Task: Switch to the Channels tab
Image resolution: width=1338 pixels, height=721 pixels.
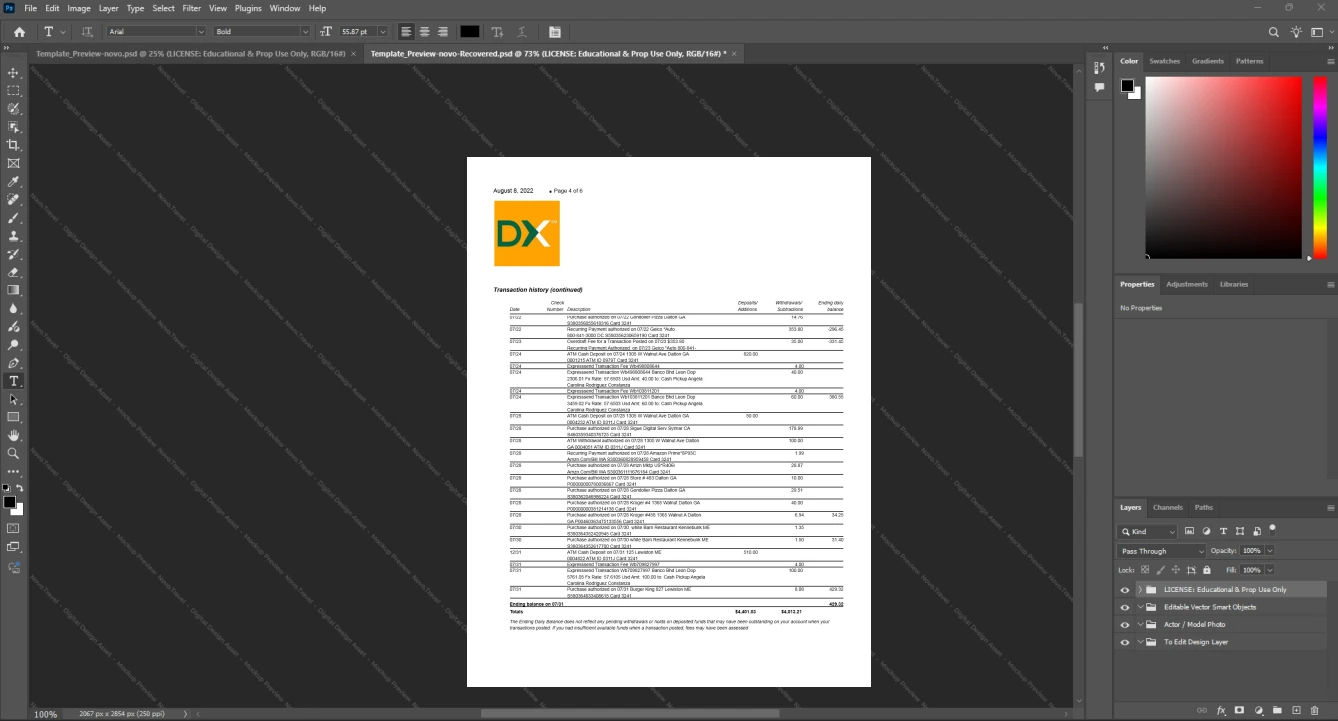Action: tap(1167, 507)
